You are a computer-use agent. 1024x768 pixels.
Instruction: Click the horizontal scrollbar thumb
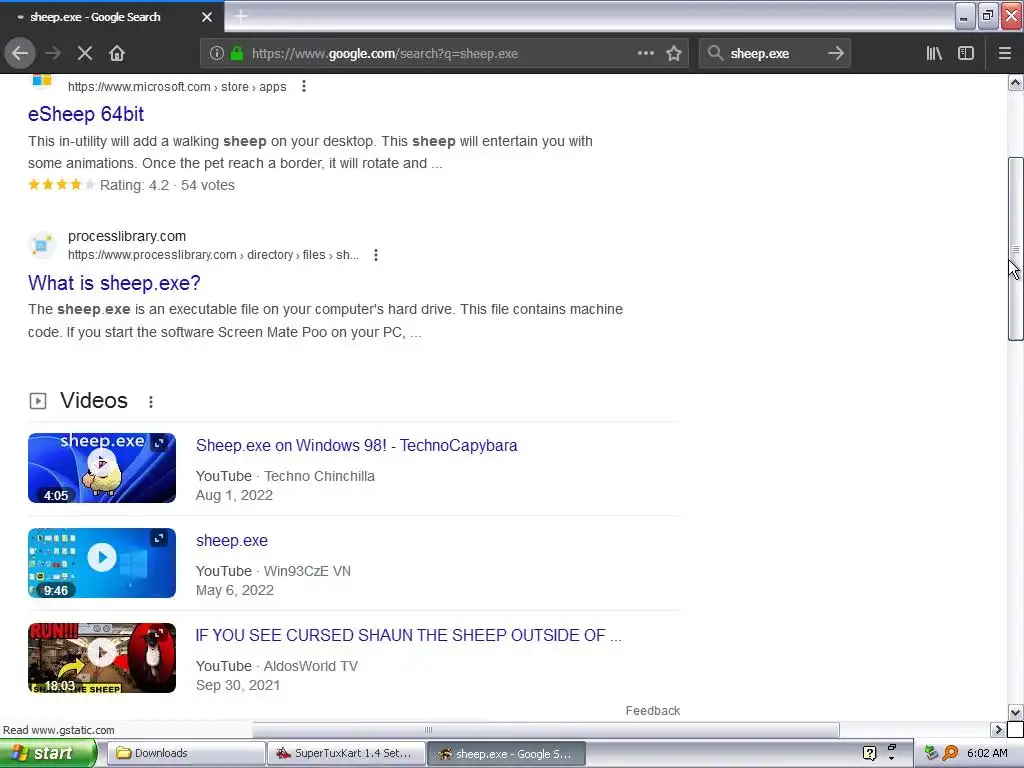click(x=546, y=729)
